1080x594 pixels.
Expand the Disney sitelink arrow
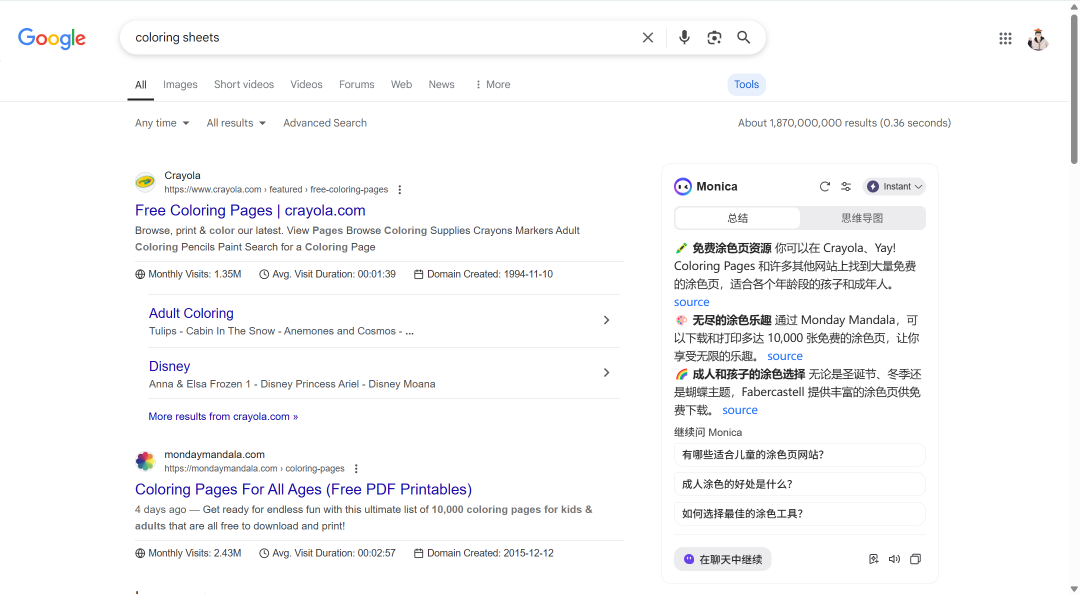606,372
